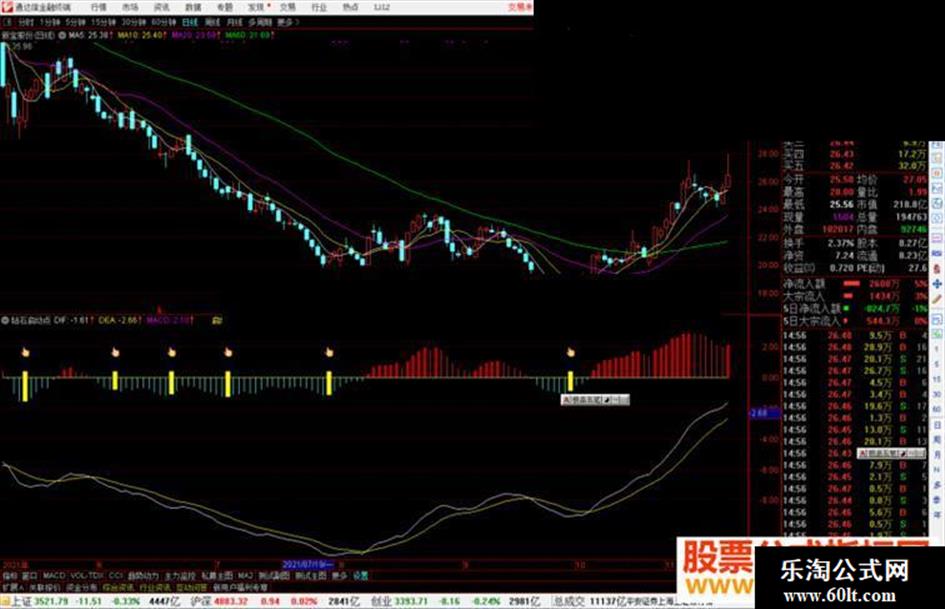945x609 pixels.
Task: Switch to the 分时 period tab
Action: [x=25, y=22]
